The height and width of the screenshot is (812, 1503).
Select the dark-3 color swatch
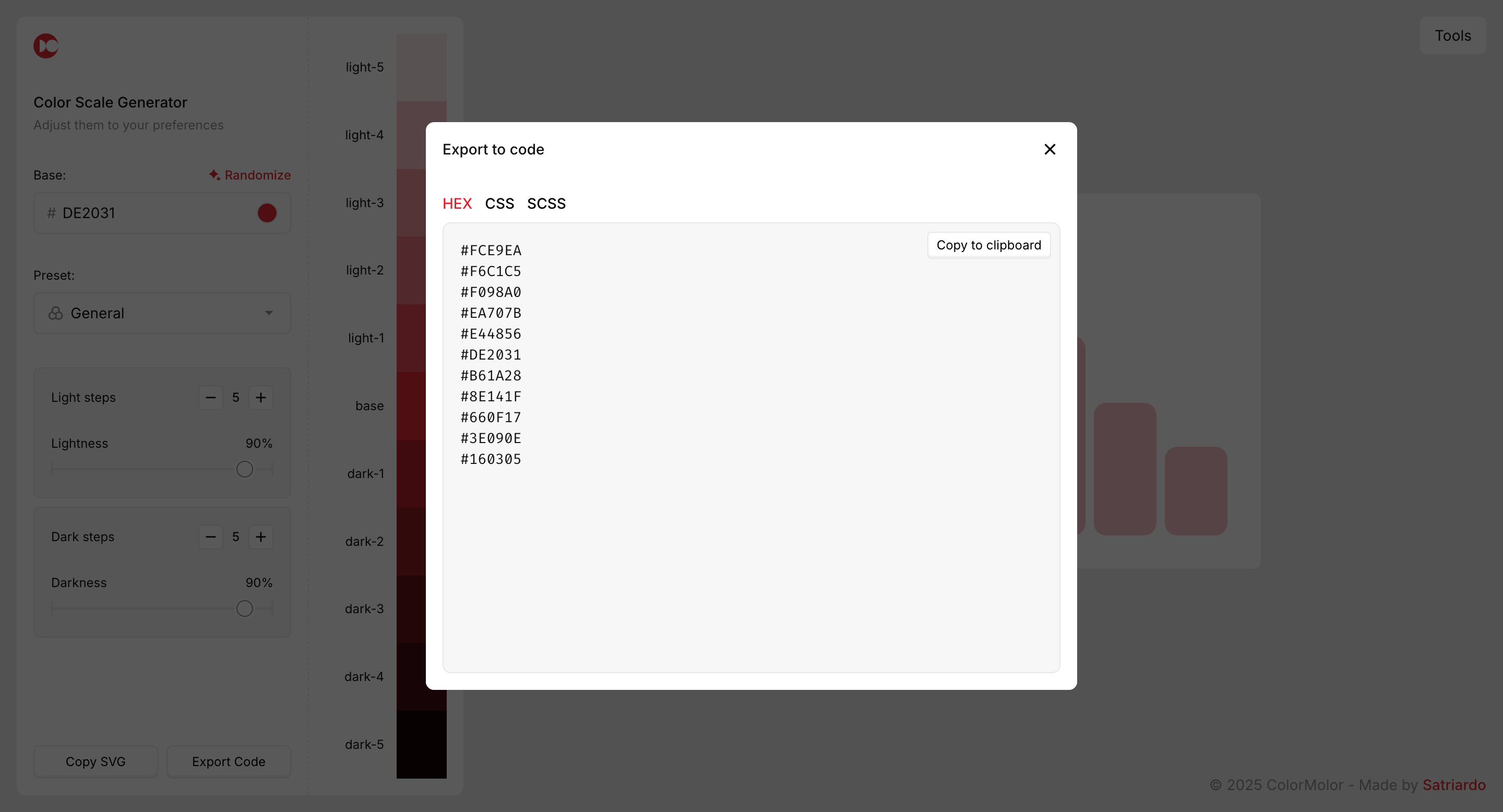pyautogui.click(x=411, y=609)
